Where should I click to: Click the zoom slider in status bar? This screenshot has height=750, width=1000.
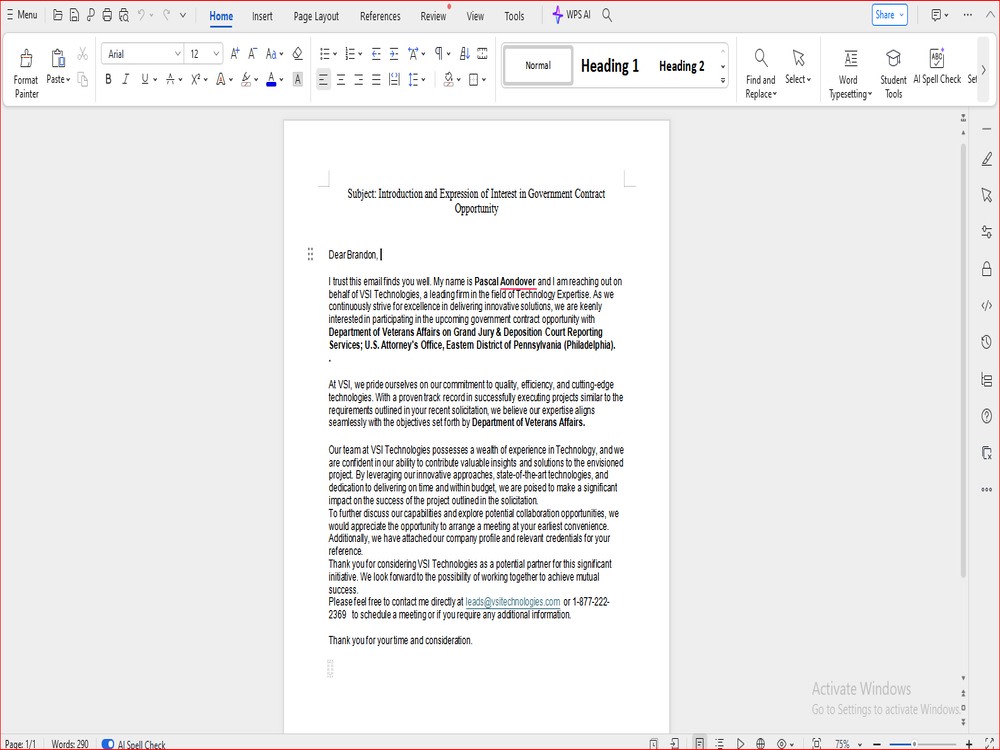(915, 744)
